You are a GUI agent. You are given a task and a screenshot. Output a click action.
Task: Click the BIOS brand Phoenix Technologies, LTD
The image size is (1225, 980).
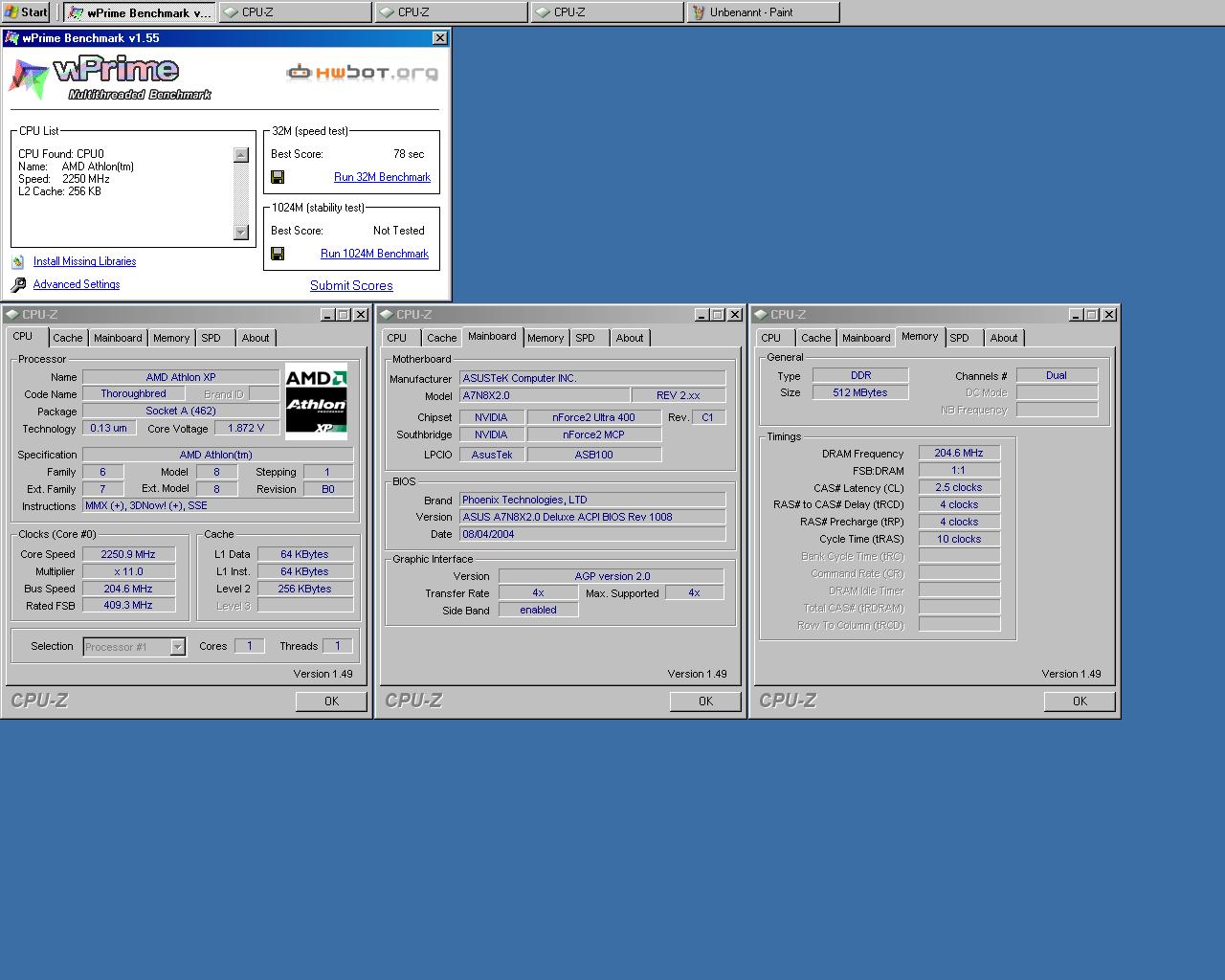pyautogui.click(x=592, y=500)
